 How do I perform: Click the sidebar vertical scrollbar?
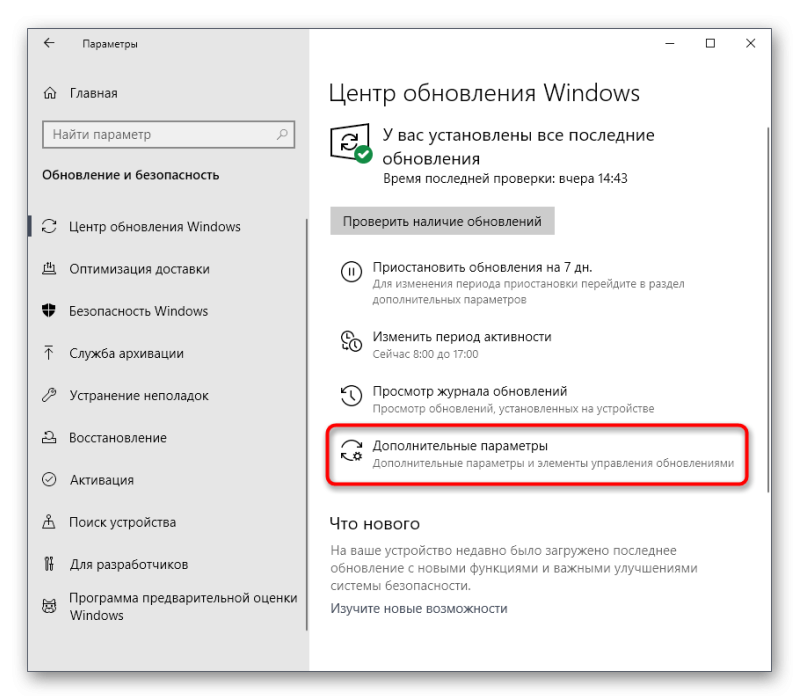click(307, 424)
